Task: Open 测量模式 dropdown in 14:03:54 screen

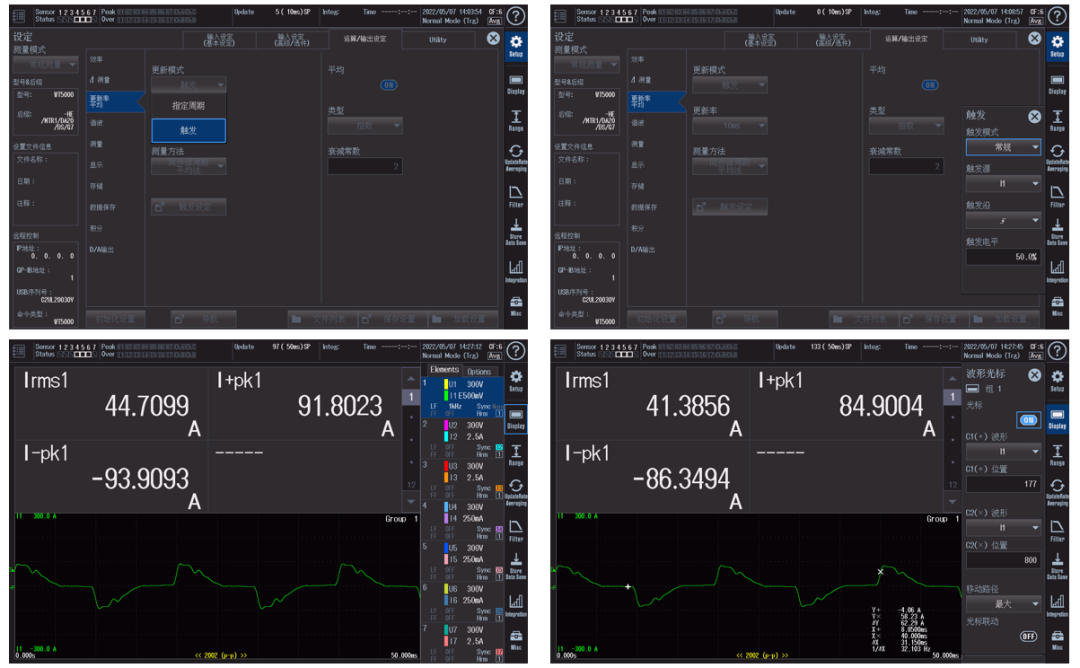Action: (45, 65)
